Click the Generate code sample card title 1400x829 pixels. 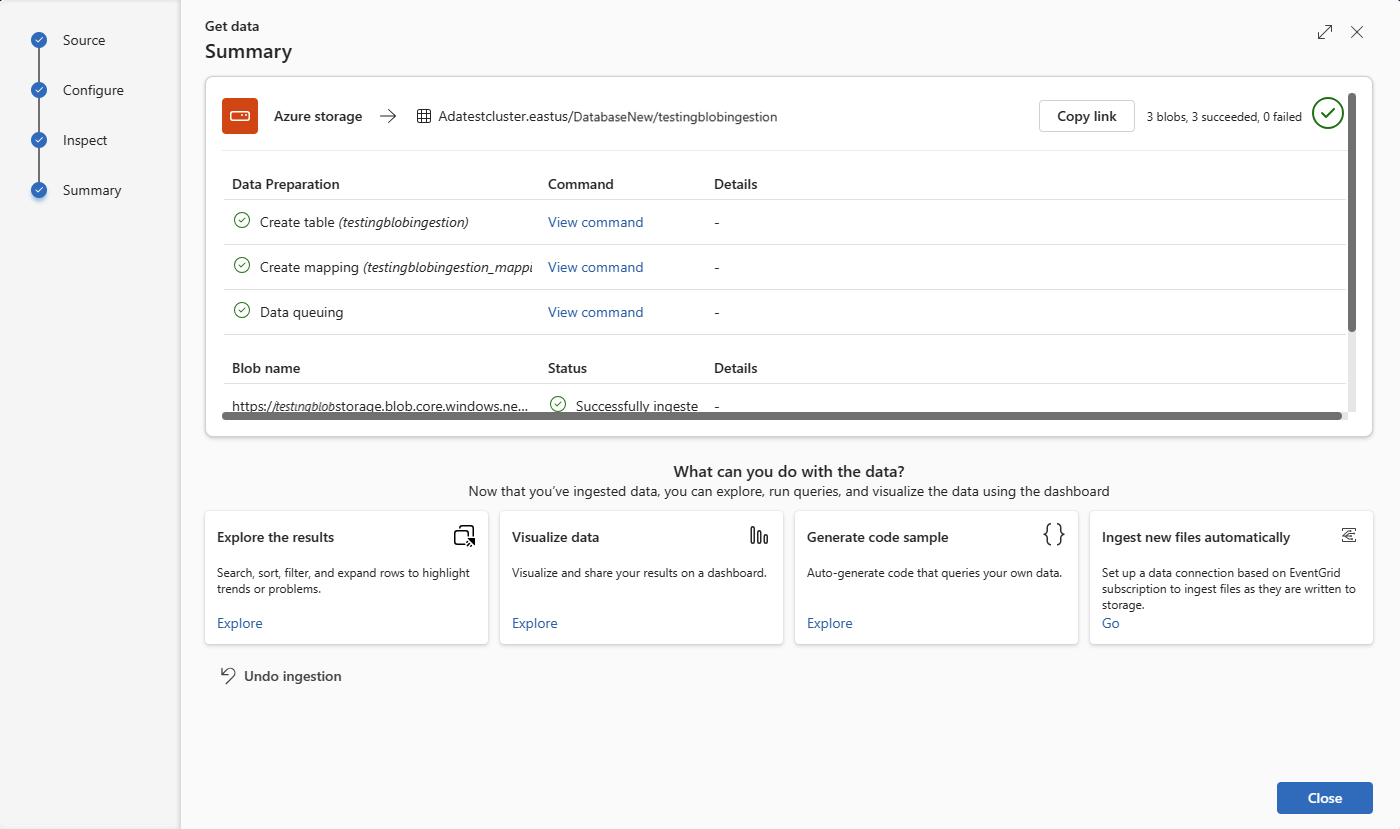878,537
